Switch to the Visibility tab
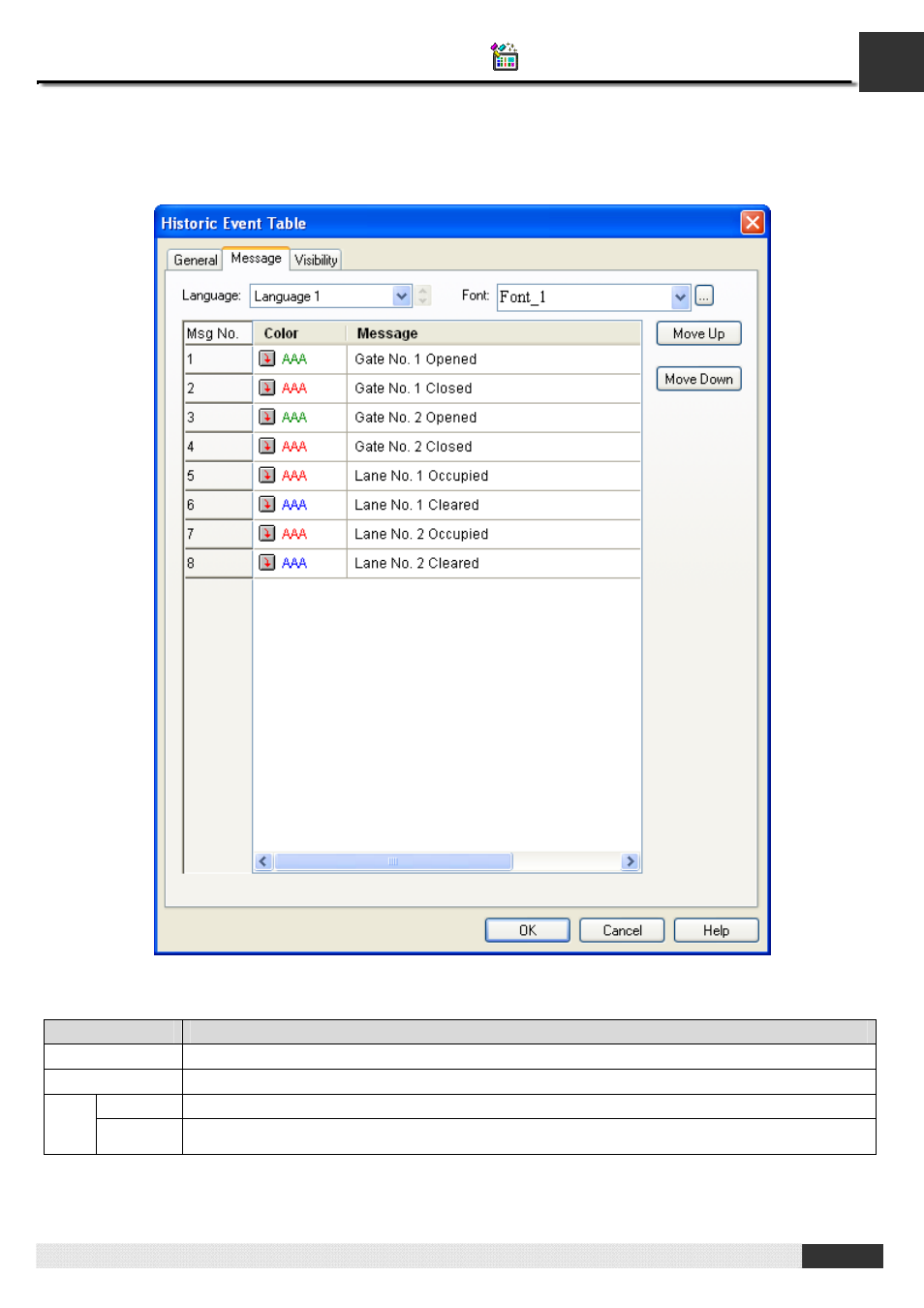The height and width of the screenshot is (1308, 924). (316, 260)
